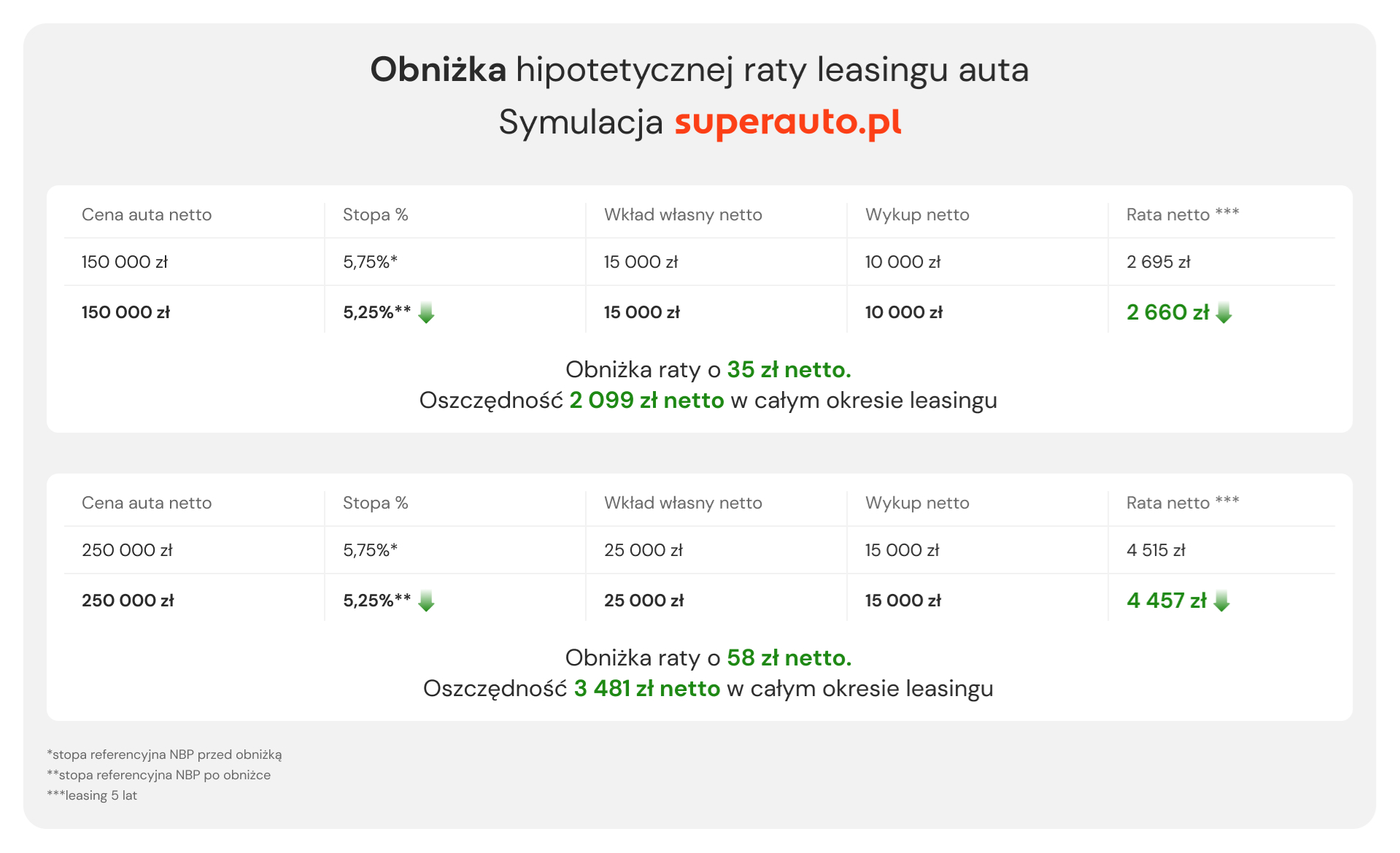Click the footnote about NBP rate przed obniżką
The width and height of the screenshot is (1400, 853).
coord(164,754)
